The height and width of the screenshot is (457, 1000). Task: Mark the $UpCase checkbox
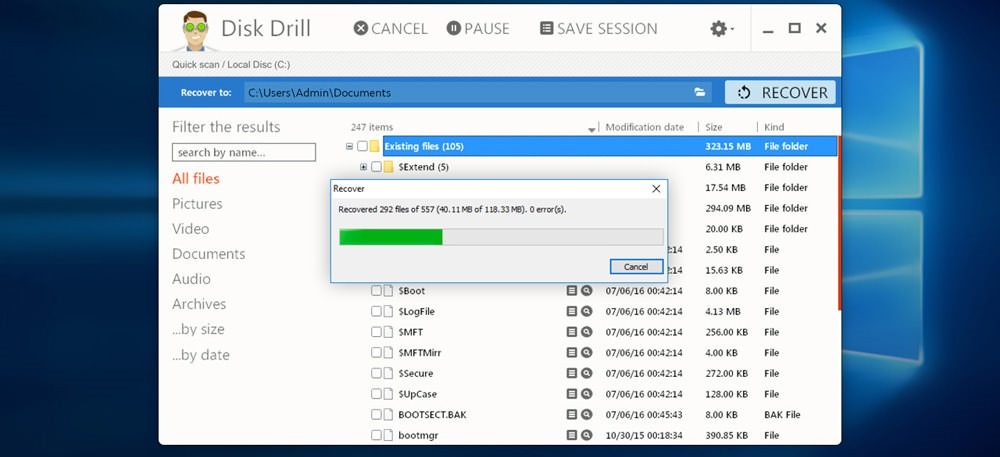point(376,394)
